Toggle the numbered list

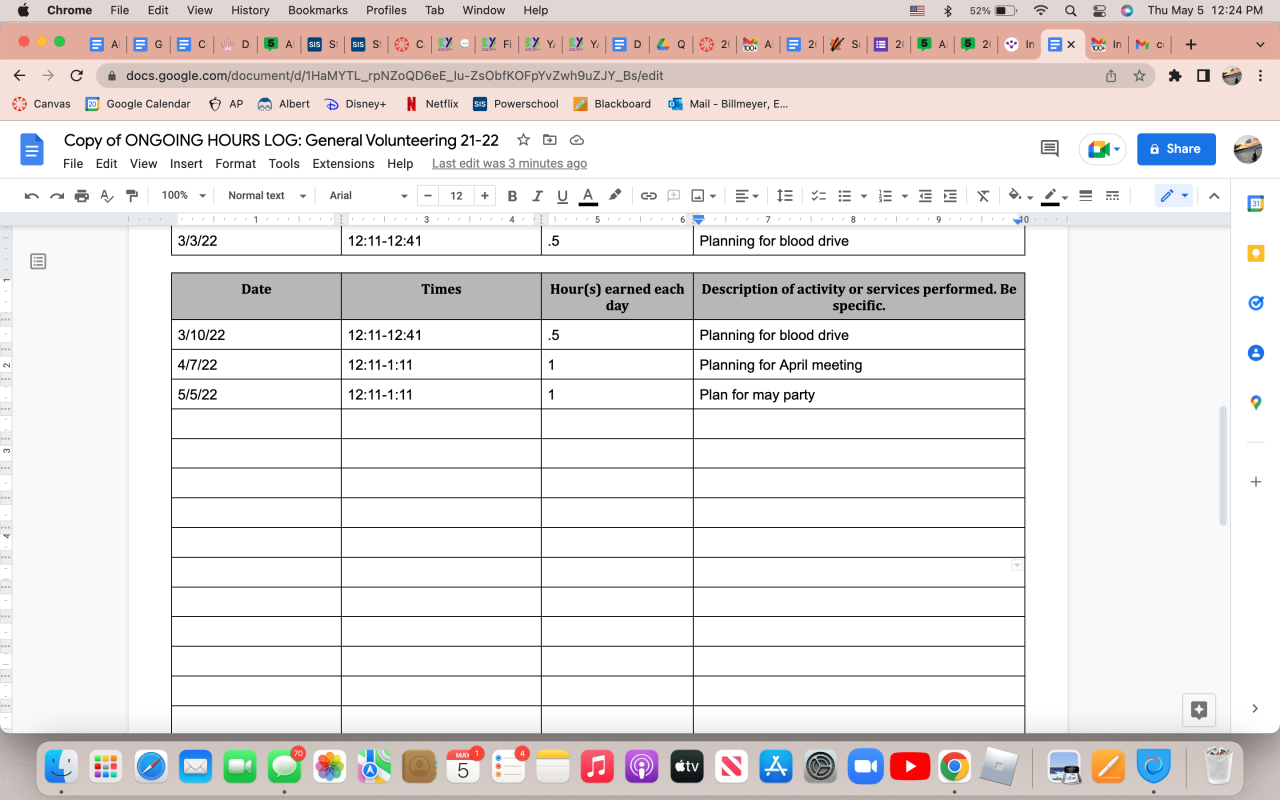click(884, 196)
